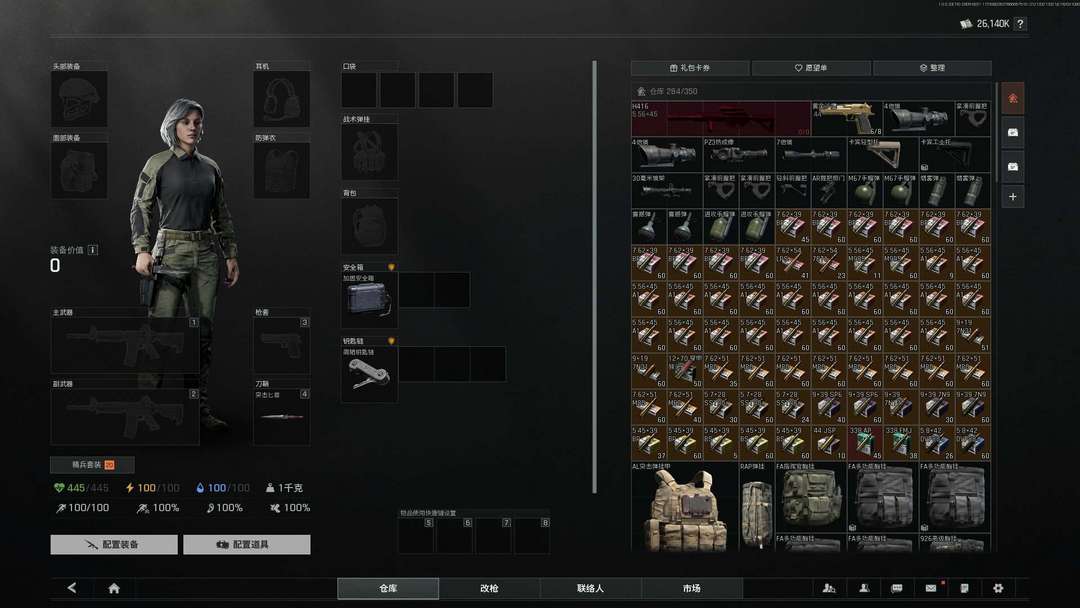Open the tasks notes icon
This screenshot has width=1080, height=608.
click(x=964, y=588)
